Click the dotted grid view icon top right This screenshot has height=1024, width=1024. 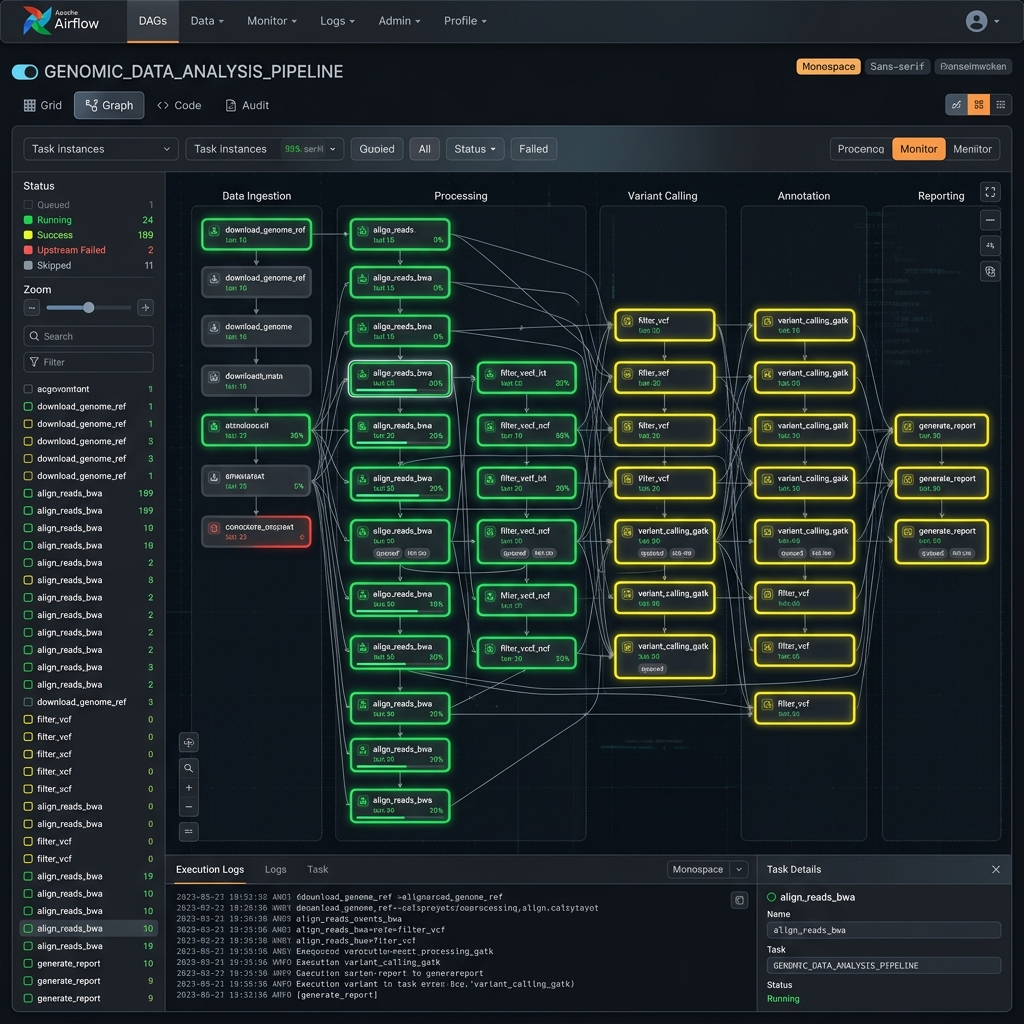1000,104
